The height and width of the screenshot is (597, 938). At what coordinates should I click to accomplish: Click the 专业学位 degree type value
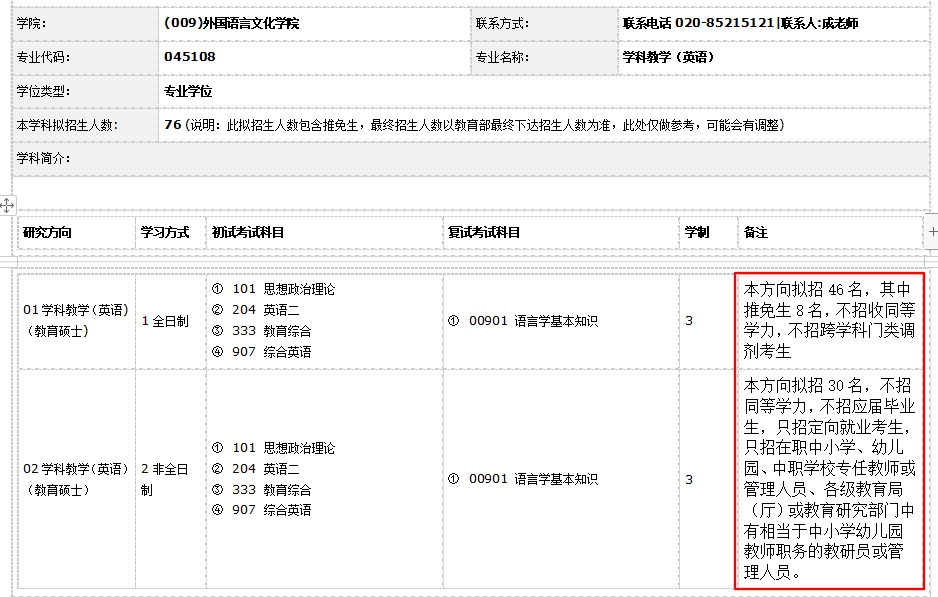click(188, 91)
